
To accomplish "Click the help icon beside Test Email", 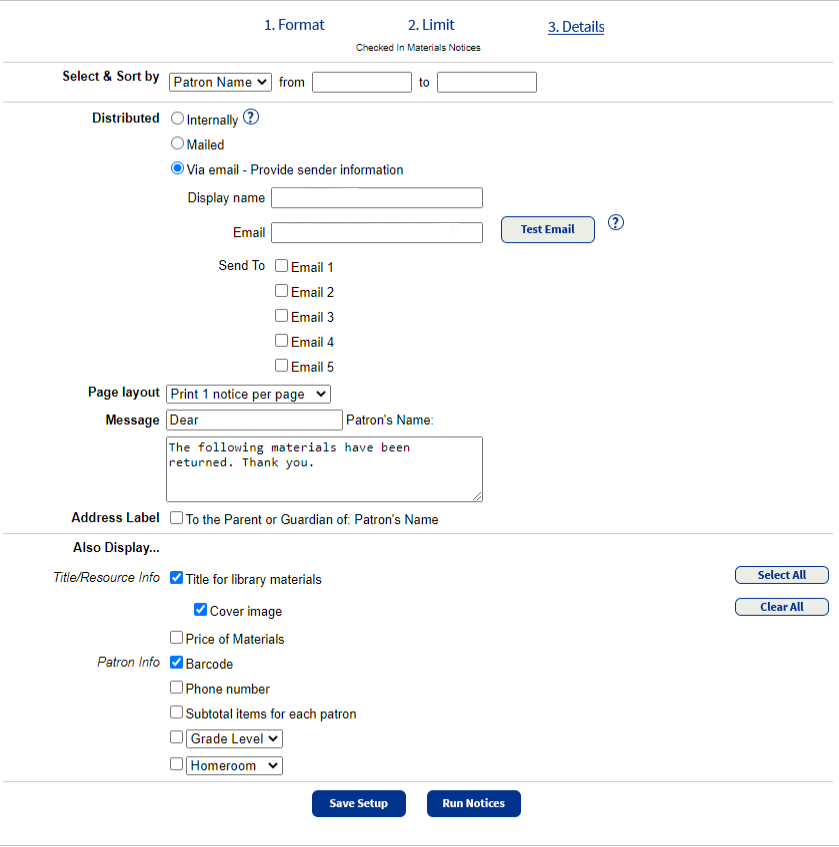I will [x=615, y=222].
